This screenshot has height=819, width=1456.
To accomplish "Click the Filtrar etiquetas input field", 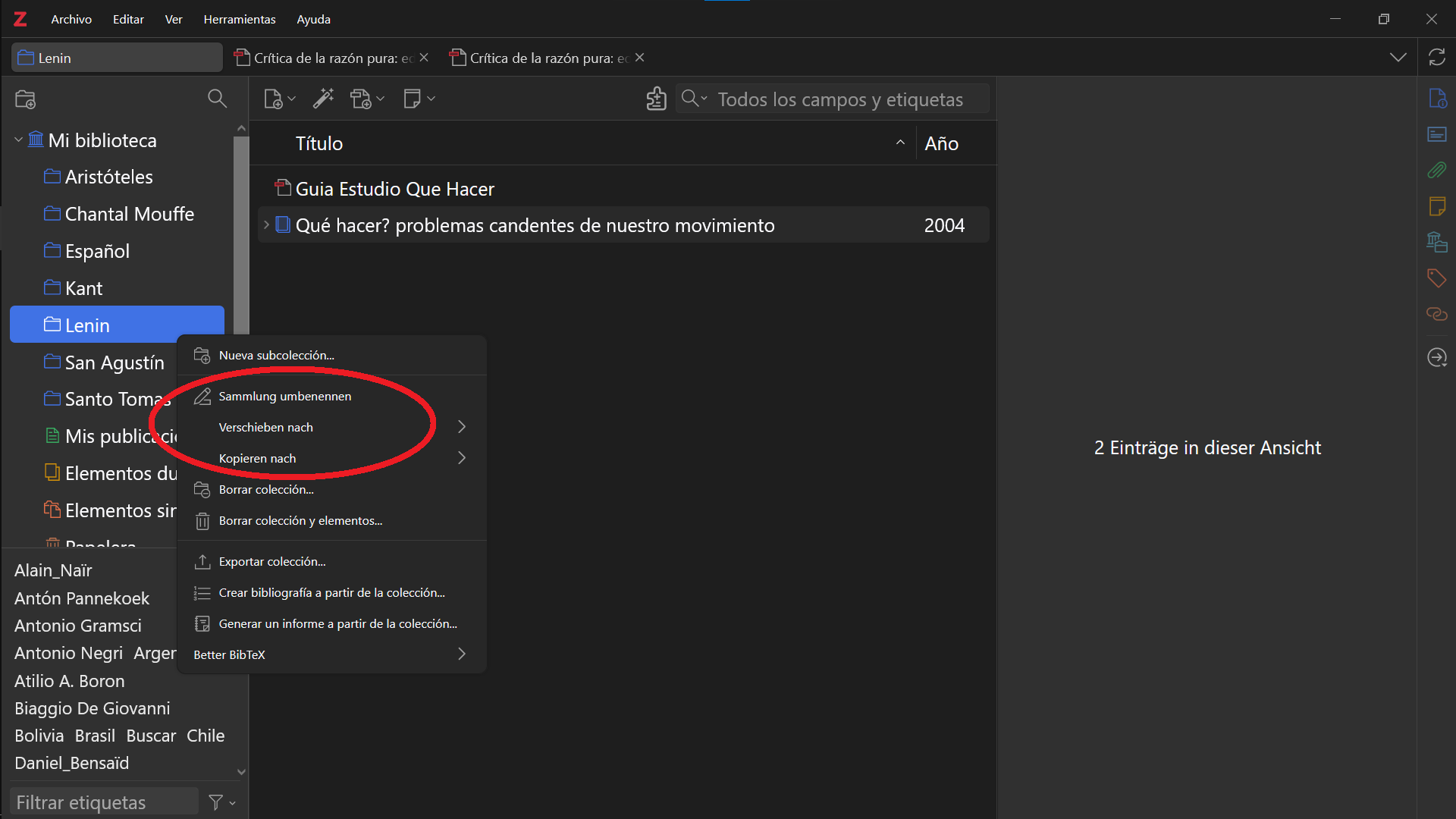I will click(104, 802).
